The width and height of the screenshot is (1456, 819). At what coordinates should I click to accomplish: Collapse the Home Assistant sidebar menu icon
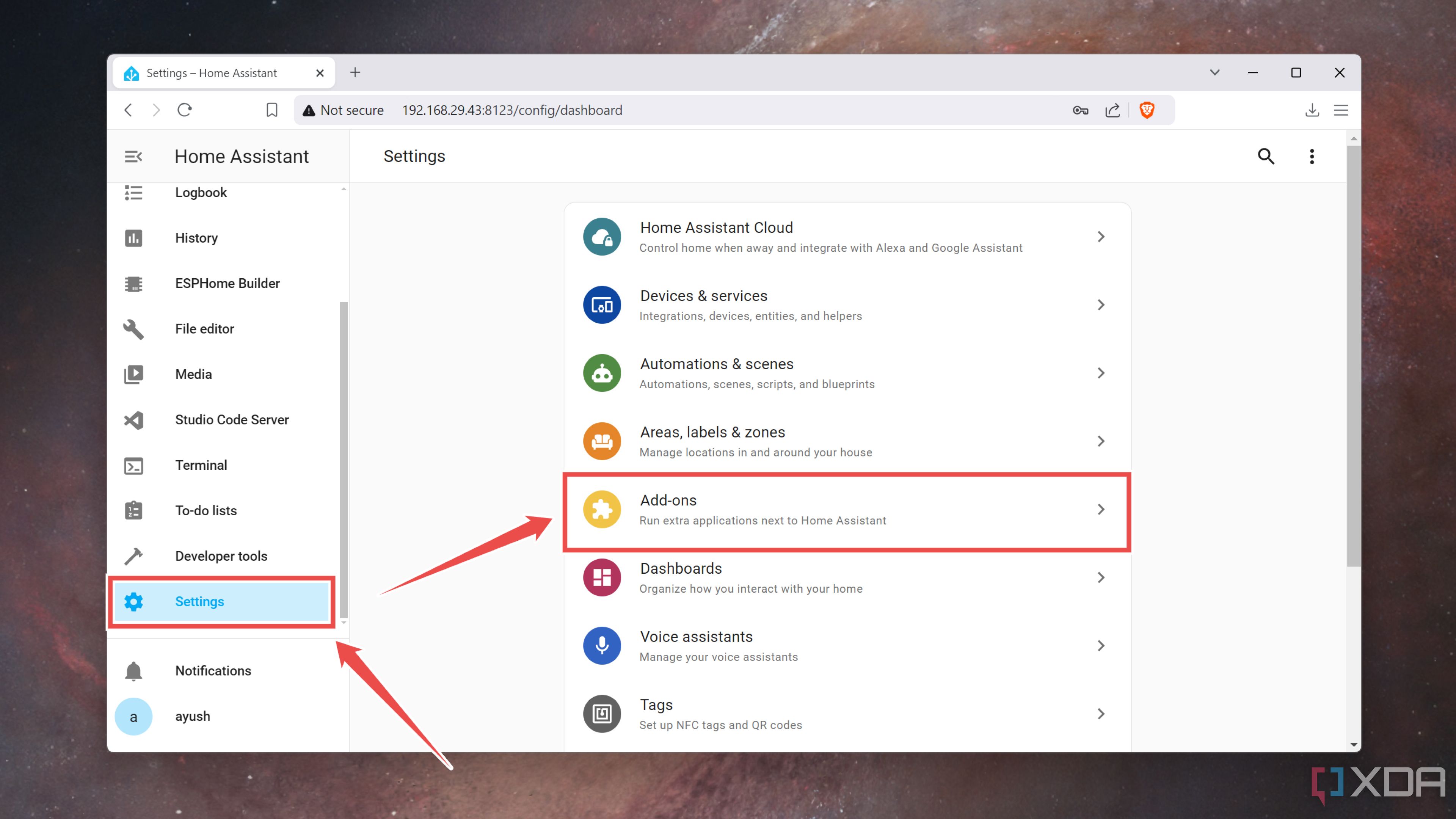pos(133,157)
